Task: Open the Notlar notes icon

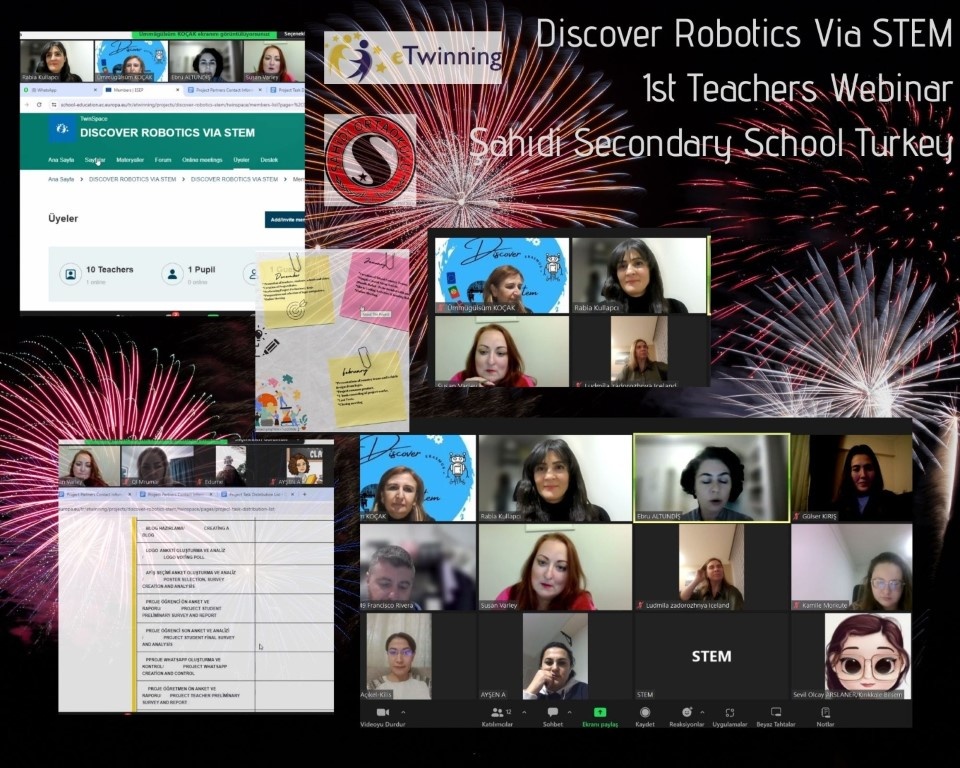Action: [x=825, y=713]
